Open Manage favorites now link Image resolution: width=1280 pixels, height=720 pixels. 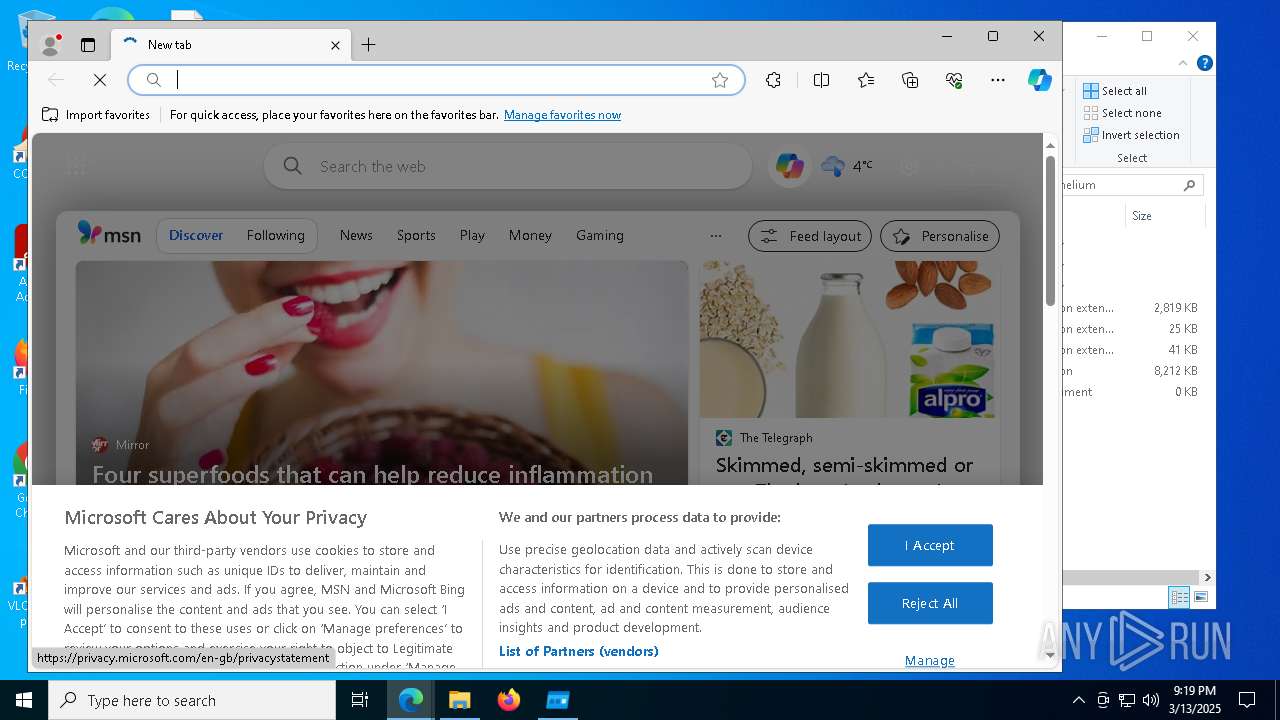point(562,115)
